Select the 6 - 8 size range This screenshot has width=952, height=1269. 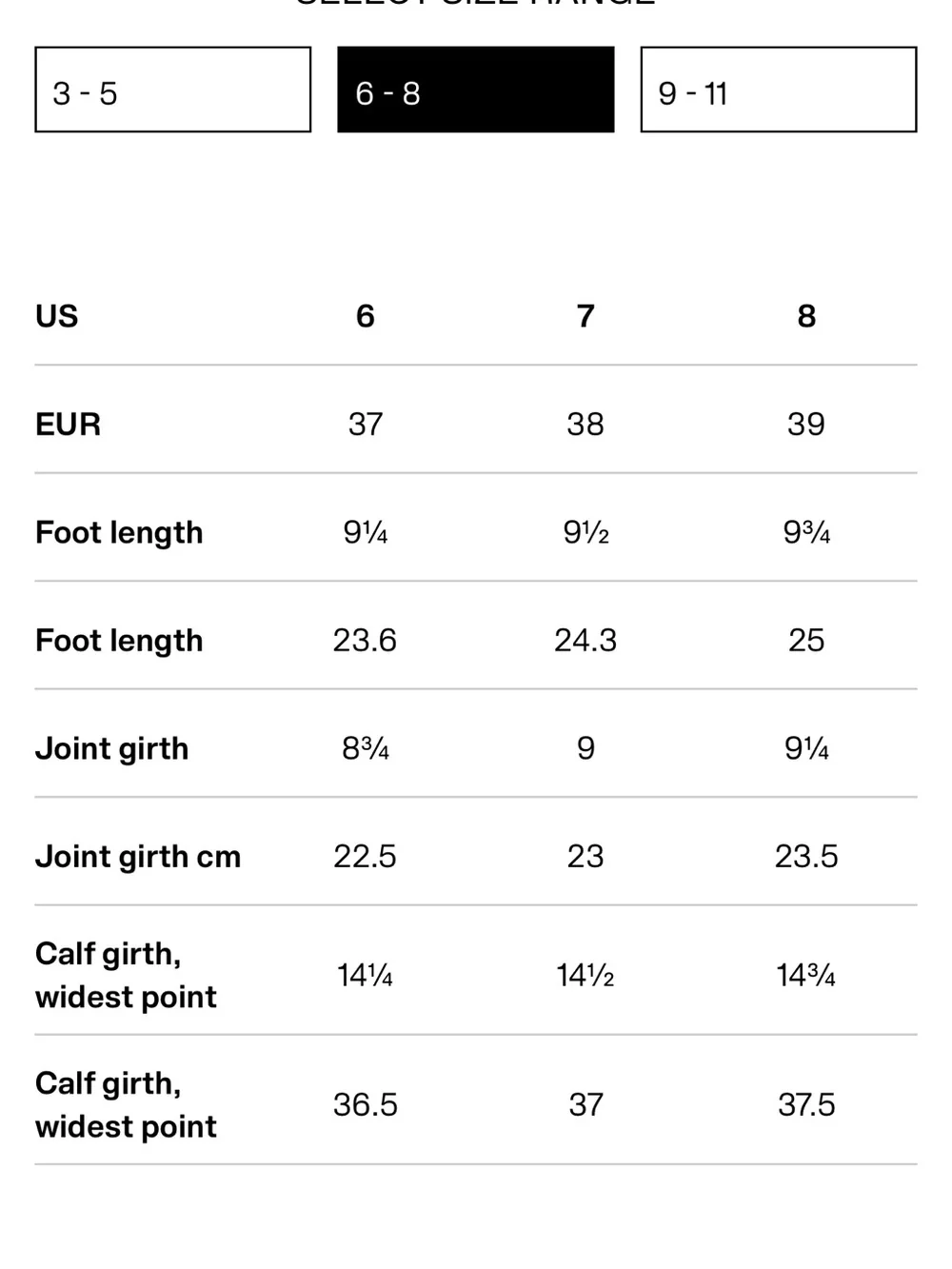click(x=476, y=89)
